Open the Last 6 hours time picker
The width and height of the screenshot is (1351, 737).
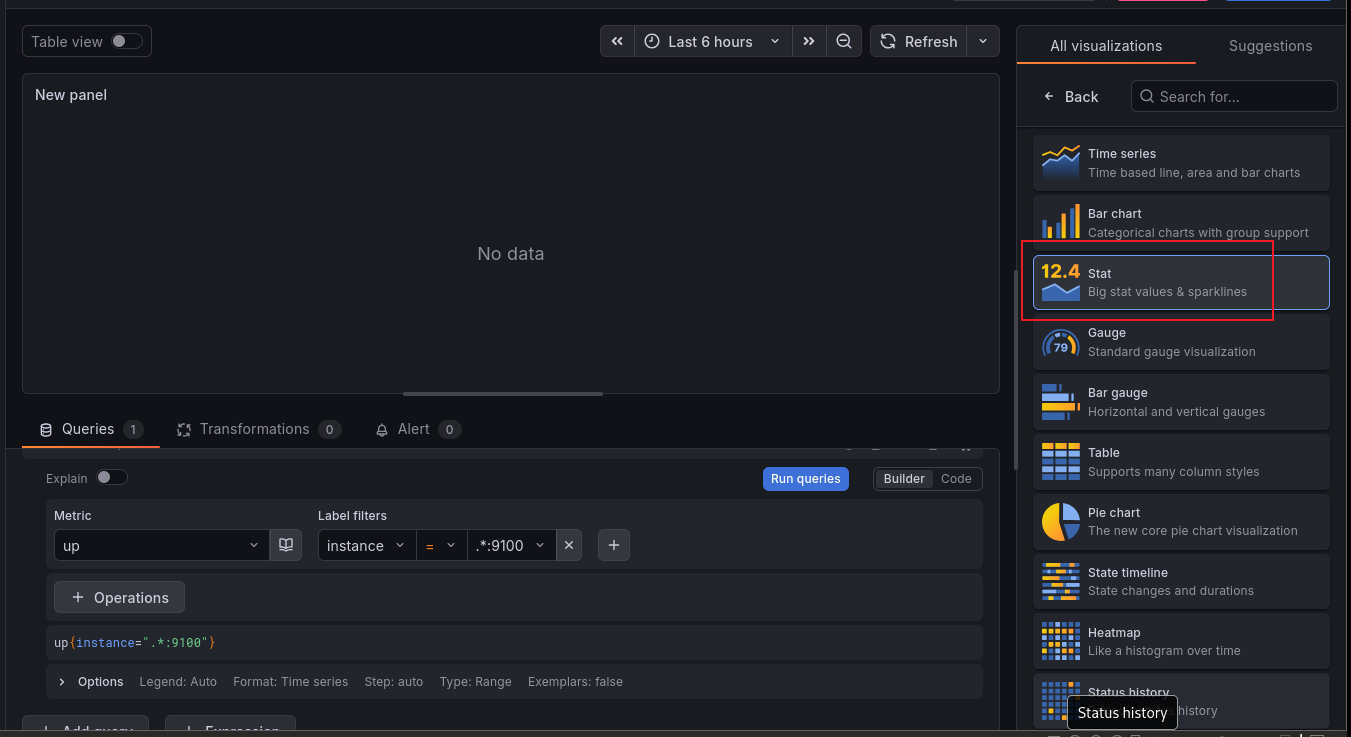click(x=712, y=42)
